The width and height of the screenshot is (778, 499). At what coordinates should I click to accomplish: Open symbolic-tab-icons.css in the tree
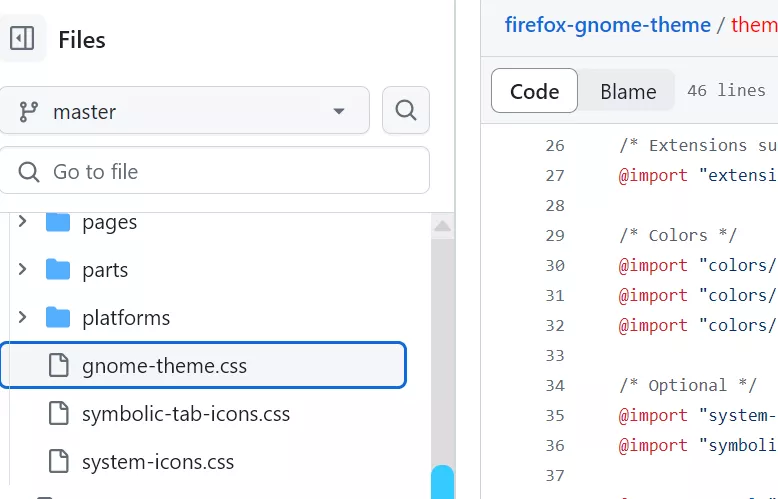pyautogui.click(x=186, y=414)
